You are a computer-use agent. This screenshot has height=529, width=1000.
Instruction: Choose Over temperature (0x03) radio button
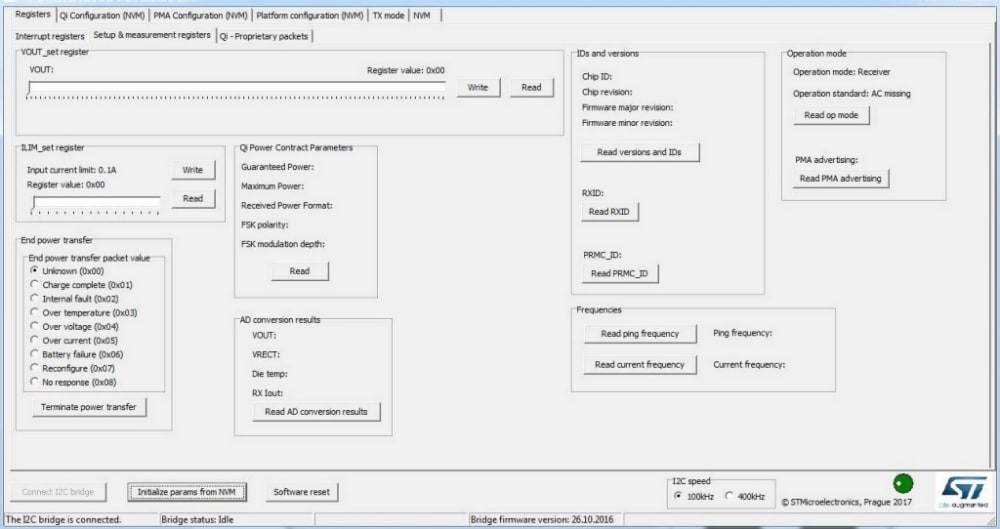click(35, 313)
